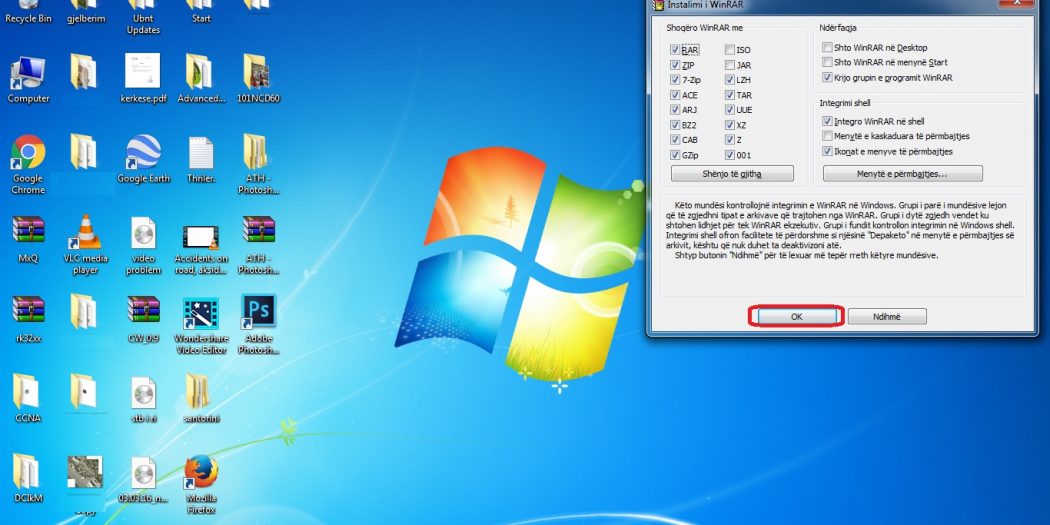The image size is (1050, 525).
Task: Select the video problem disc icon
Action: pos(143,245)
